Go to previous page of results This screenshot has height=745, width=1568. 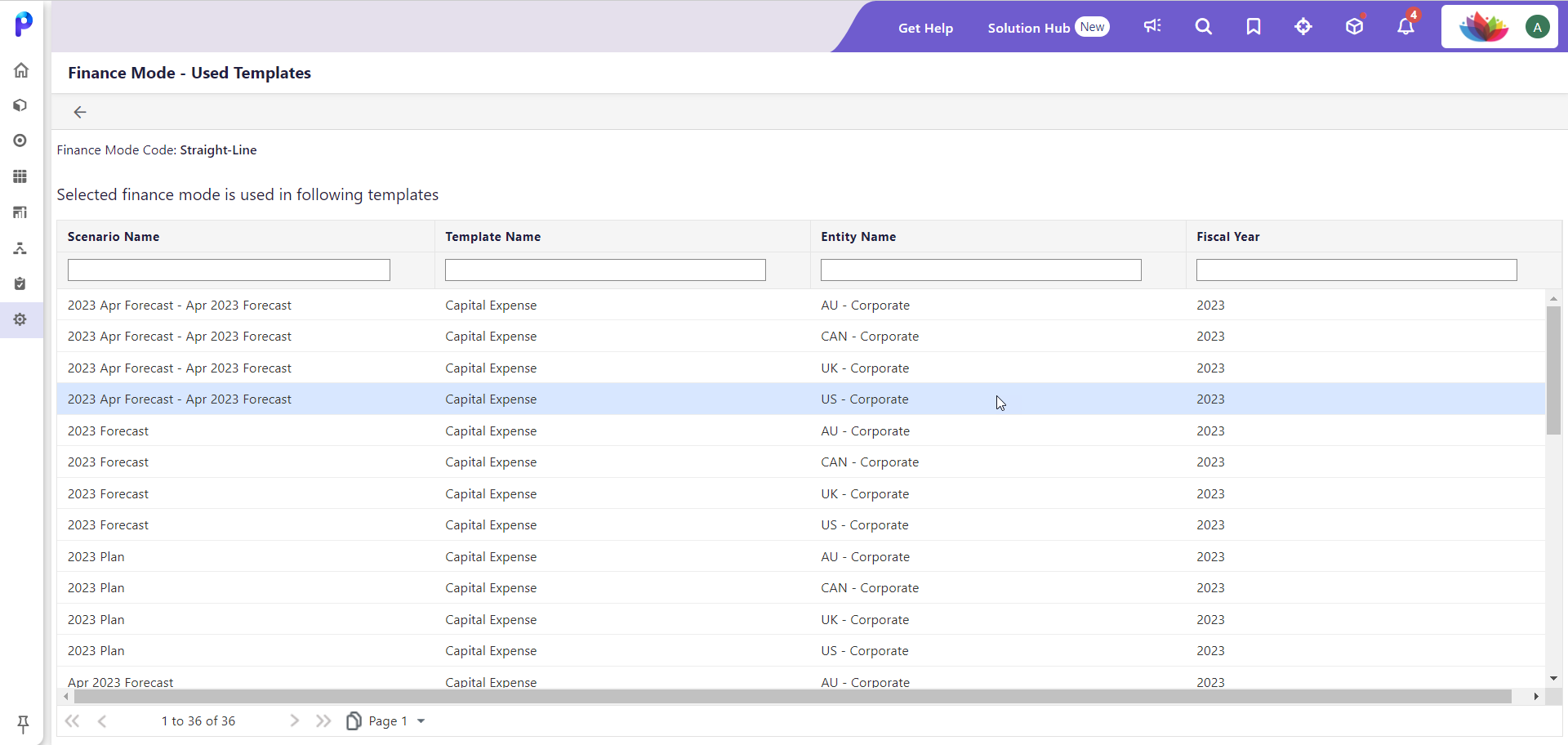[102, 720]
